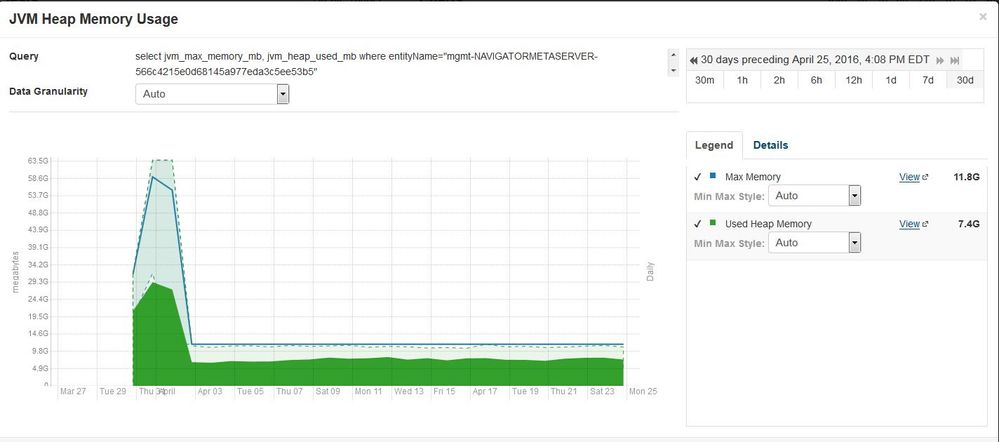Image resolution: width=999 pixels, height=442 pixels.
Task: Open Min Max Style dropdown for Max Memory
Action: [x=814, y=196]
